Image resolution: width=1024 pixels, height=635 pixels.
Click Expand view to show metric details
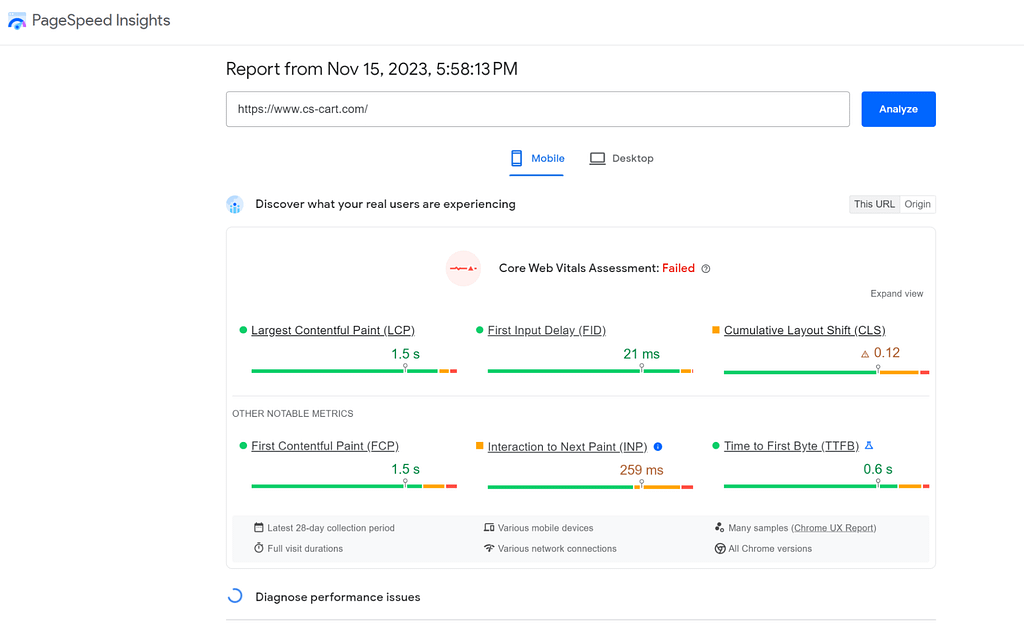coord(896,293)
